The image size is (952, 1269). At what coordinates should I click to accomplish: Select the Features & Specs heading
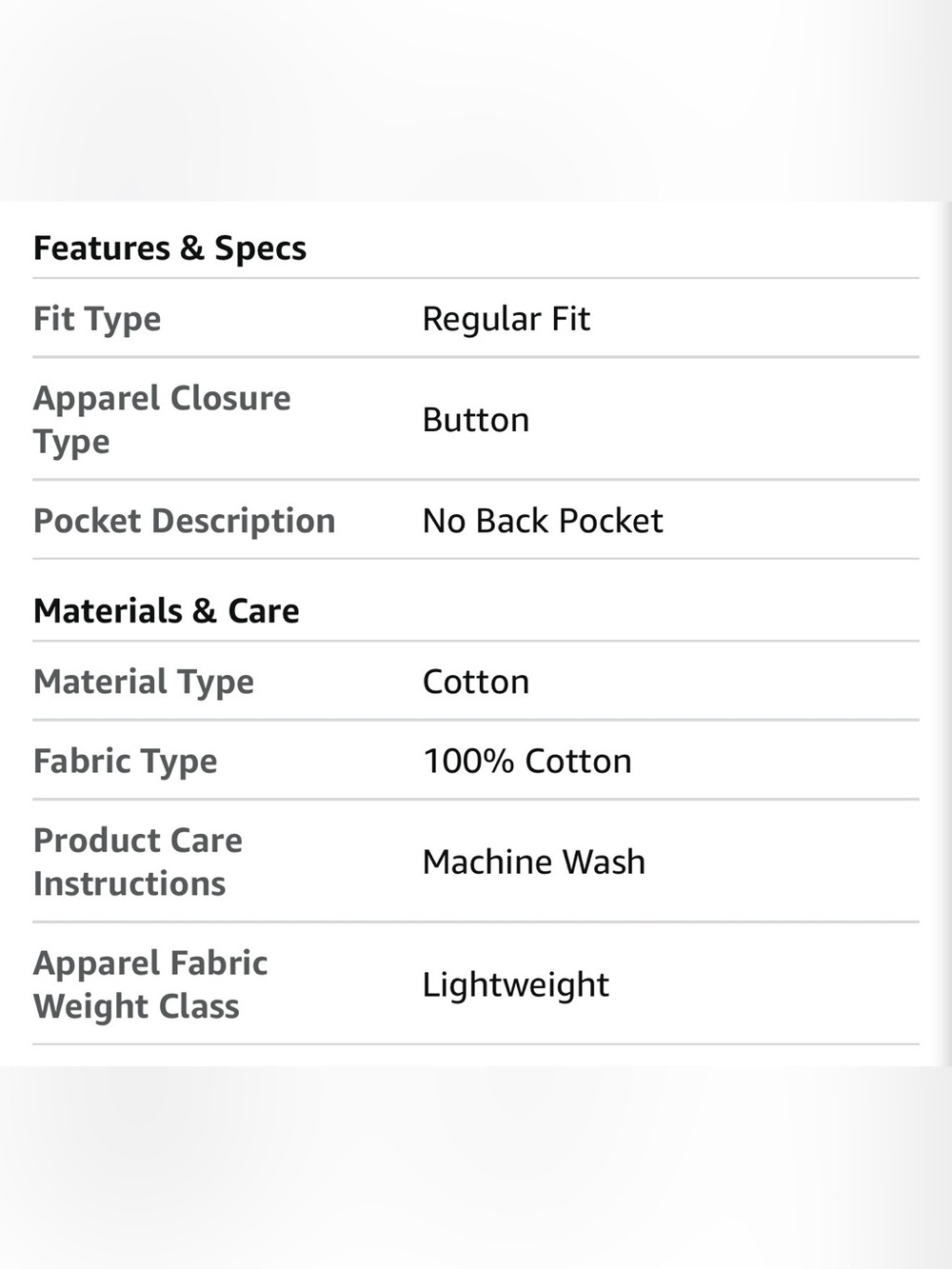pyautogui.click(x=169, y=248)
